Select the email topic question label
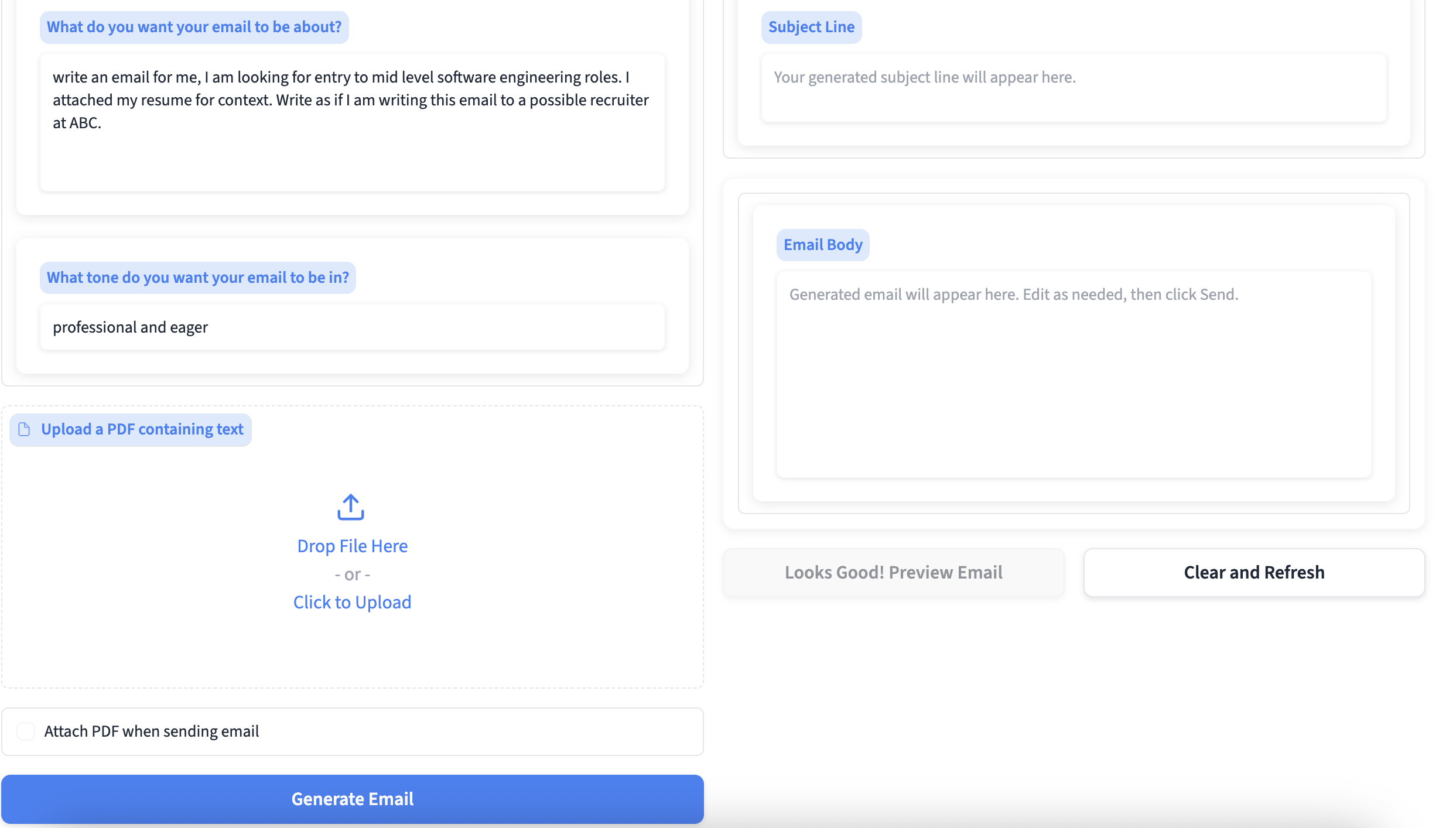 [x=194, y=28]
